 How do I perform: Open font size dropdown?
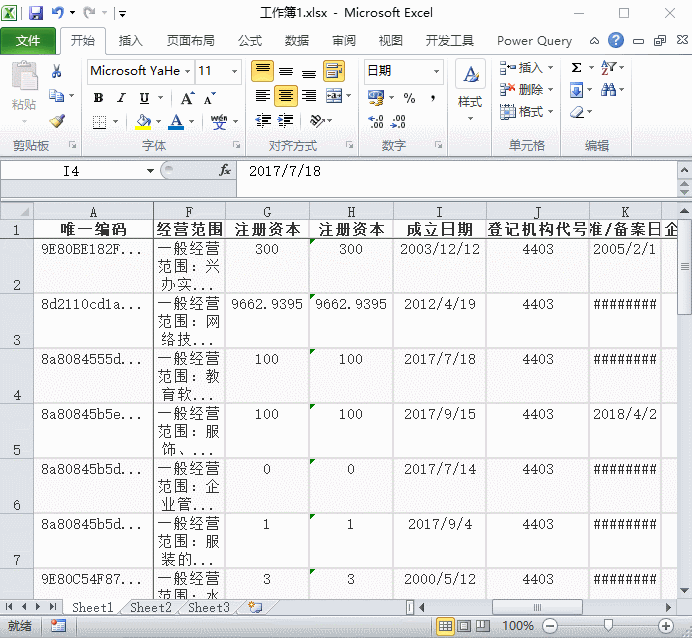pyautogui.click(x=234, y=71)
